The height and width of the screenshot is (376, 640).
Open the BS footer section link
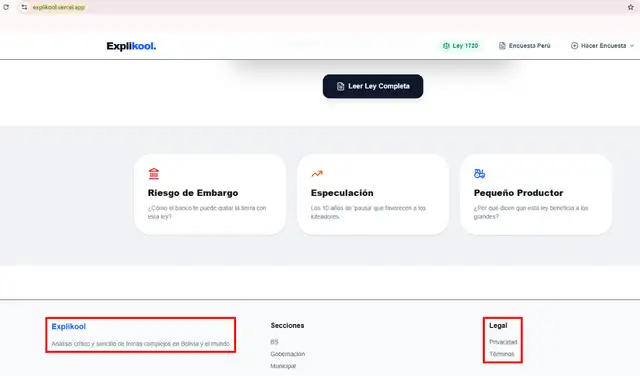(274, 342)
